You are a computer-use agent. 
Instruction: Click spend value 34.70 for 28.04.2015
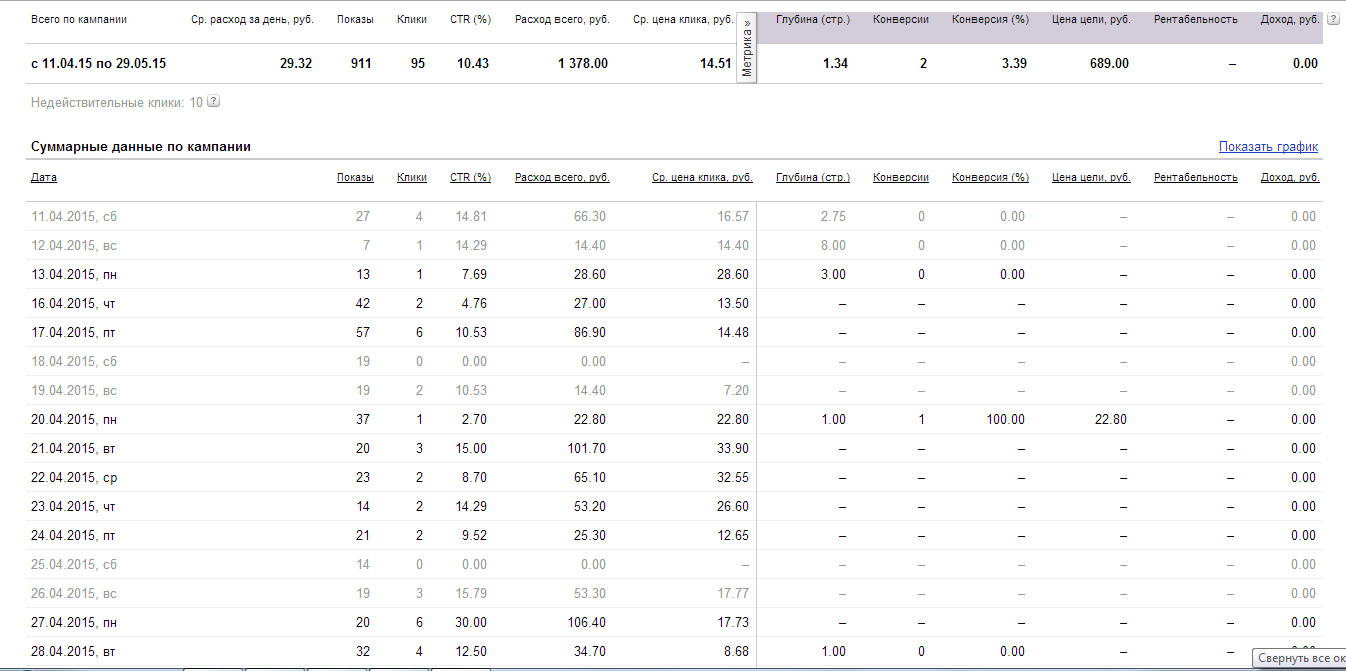click(x=590, y=652)
